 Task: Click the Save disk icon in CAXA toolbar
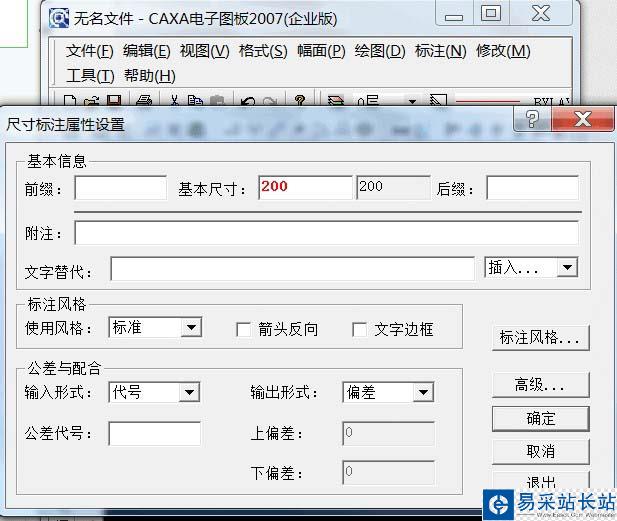[114, 101]
